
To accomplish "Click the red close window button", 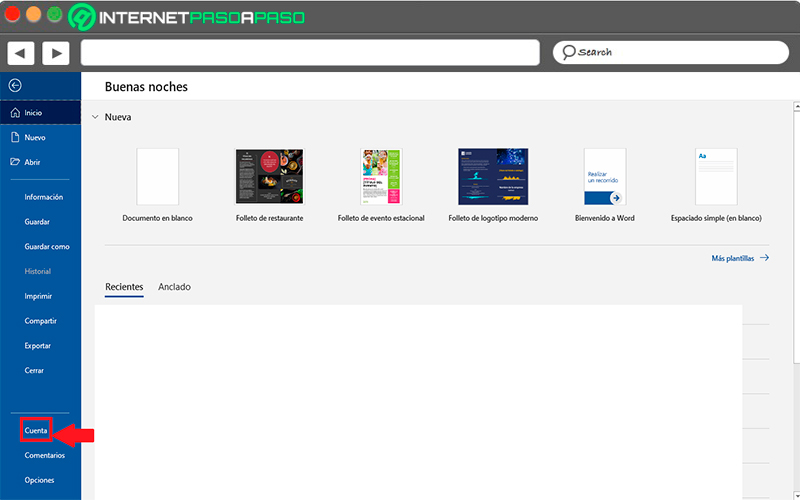I will pyautogui.click(x=11, y=14).
